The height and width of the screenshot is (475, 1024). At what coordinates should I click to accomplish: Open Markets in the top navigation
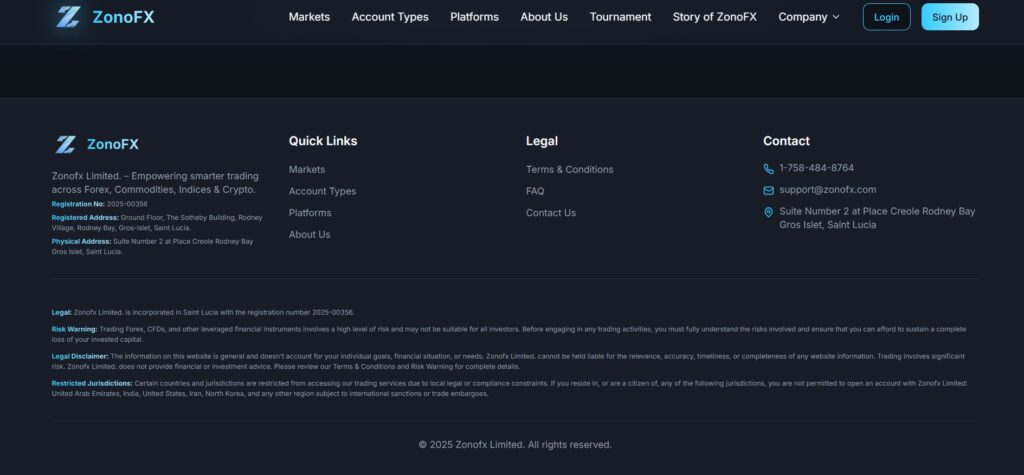(309, 17)
